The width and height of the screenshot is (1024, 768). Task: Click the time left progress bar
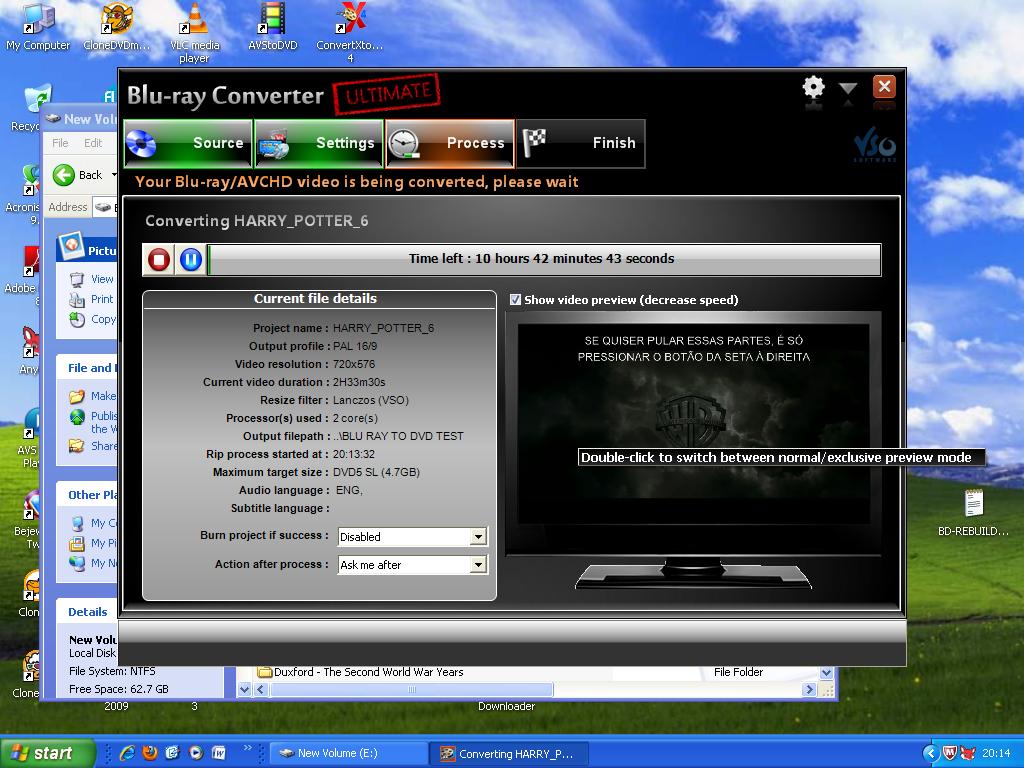click(544, 259)
